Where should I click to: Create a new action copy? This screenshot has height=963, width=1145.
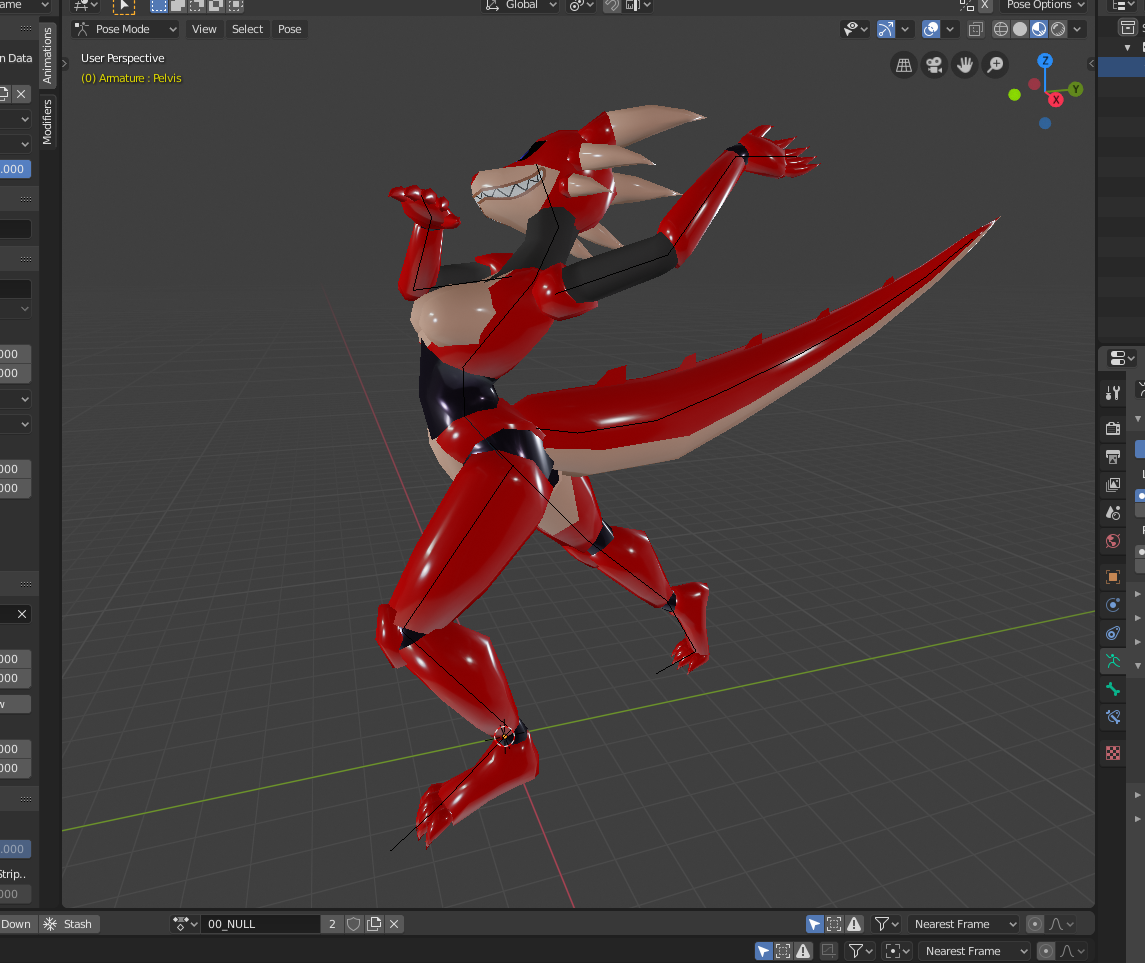tap(374, 924)
